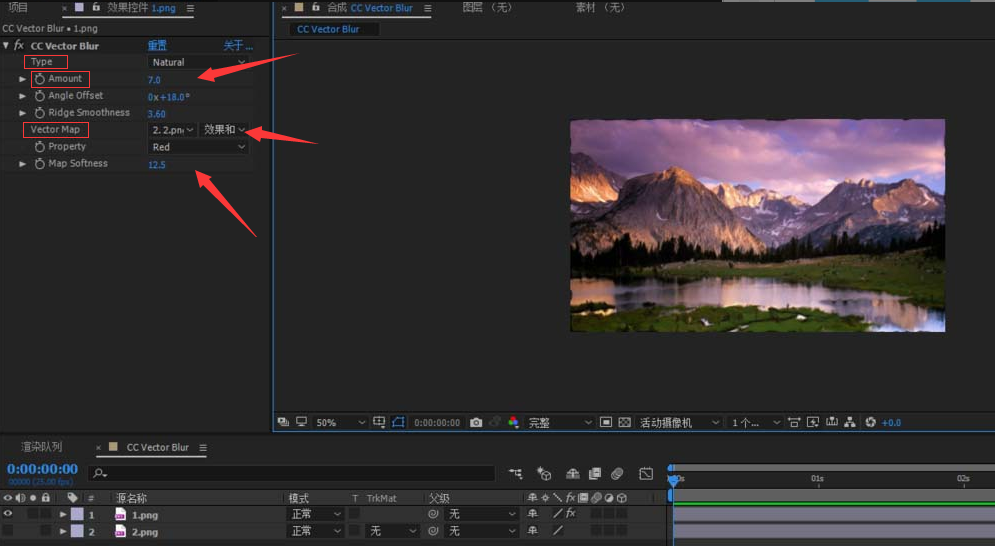Viewport: 995px width, 546px height.
Task: Click the 重置 reset link for the effect
Action: point(157,46)
